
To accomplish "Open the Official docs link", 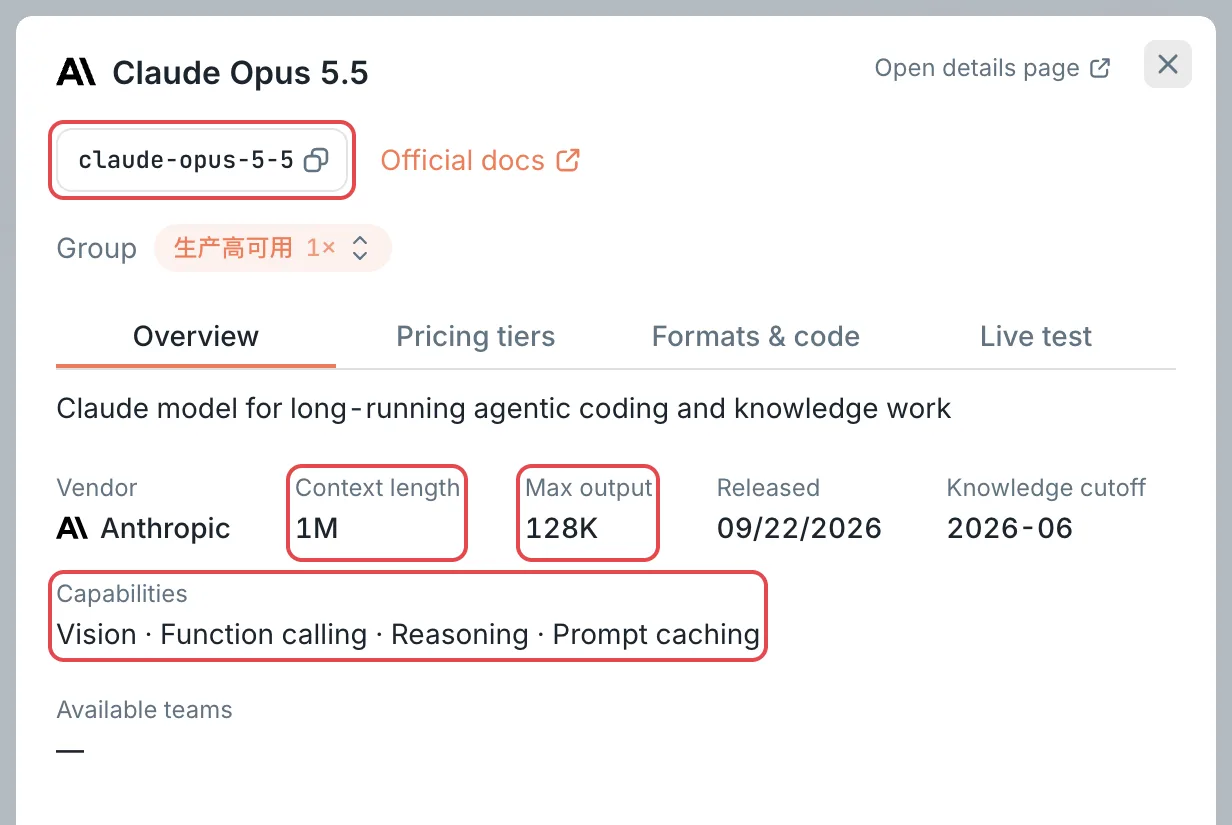I will (480, 160).
